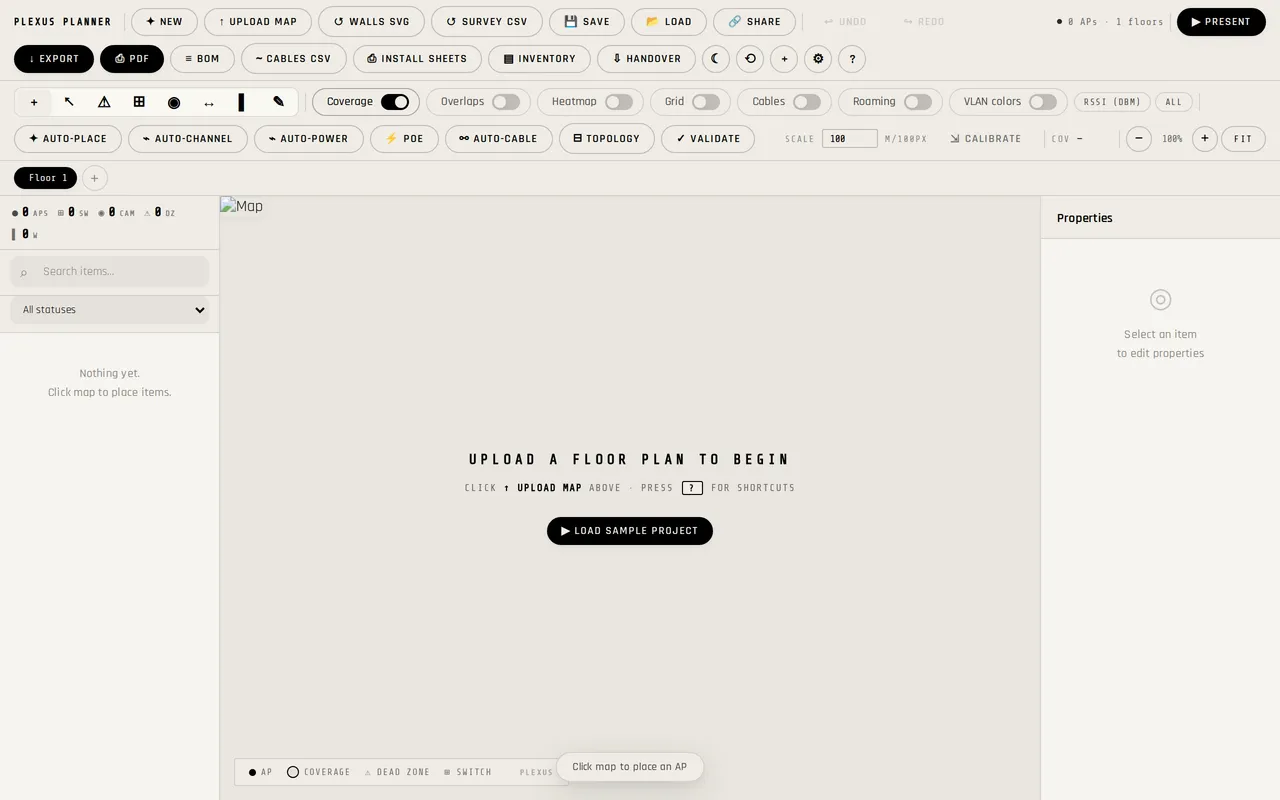Add a new floor with plus

[x=94, y=178]
